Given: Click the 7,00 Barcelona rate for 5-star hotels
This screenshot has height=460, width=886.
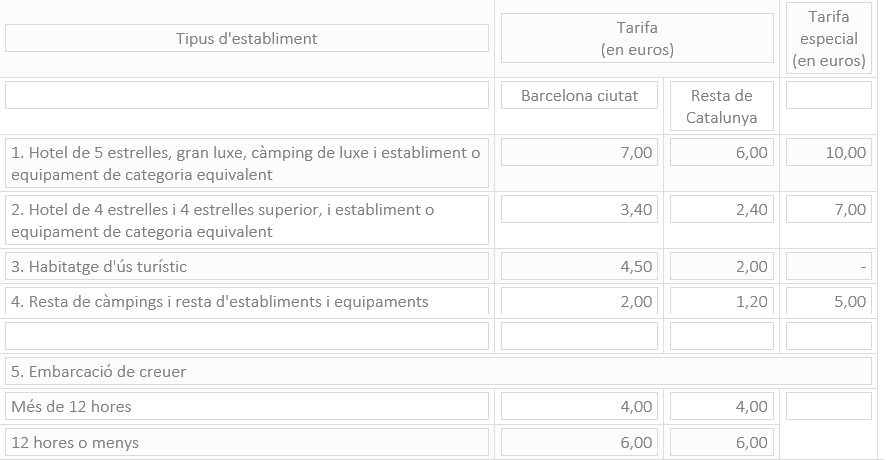Looking at the screenshot, I should (x=579, y=153).
